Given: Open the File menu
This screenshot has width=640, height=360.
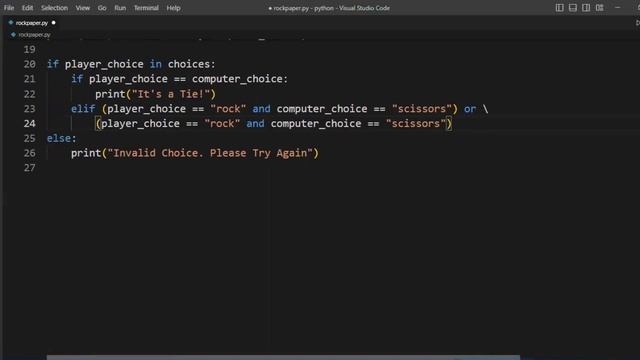Looking at the screenshot, I should pyautogui.click(x=9, y=8).
